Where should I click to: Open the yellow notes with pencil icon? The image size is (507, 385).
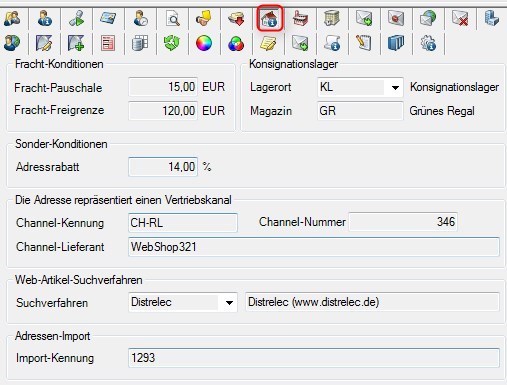268,43
